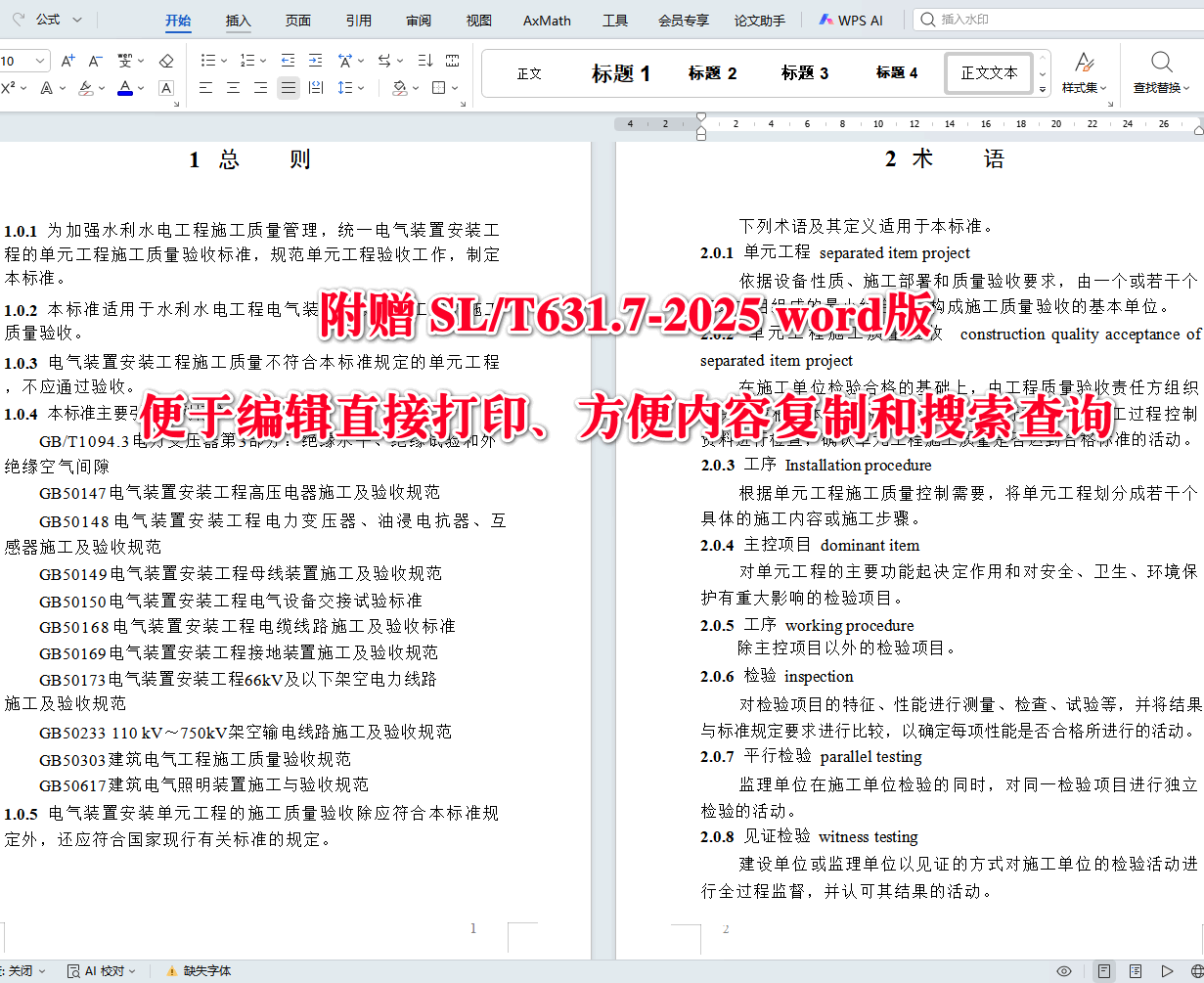Toggle justify alignment
Screen dimensions: 1204x983
[x=288, y=88]
